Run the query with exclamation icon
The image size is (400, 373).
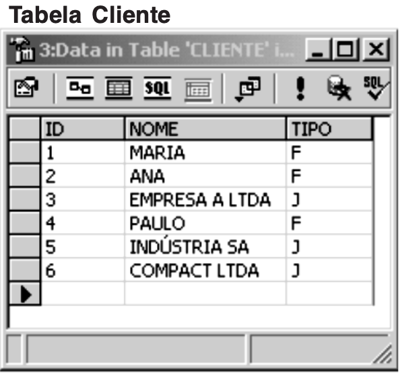point(300,88)
